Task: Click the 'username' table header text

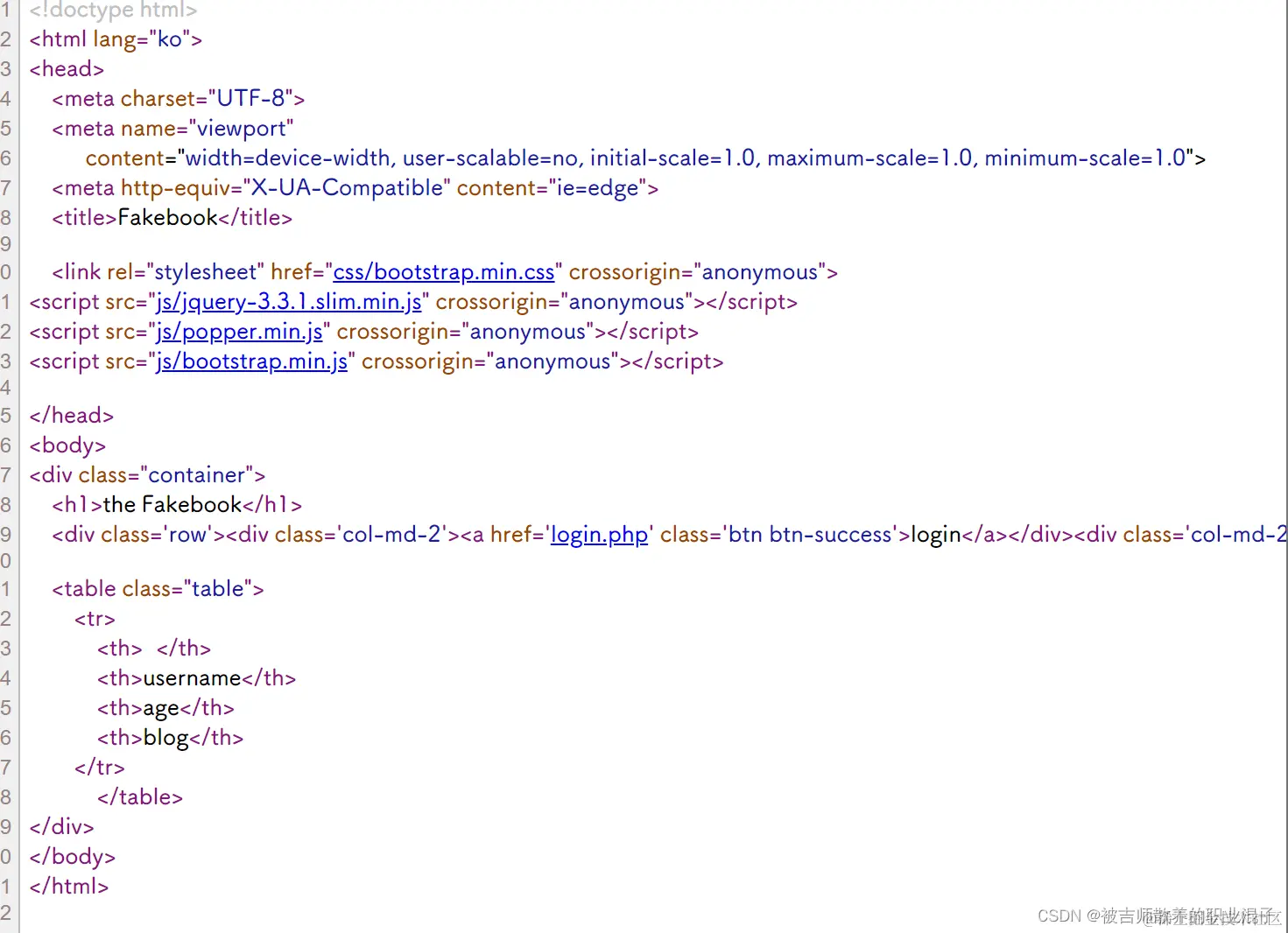Action: point(193,678)
